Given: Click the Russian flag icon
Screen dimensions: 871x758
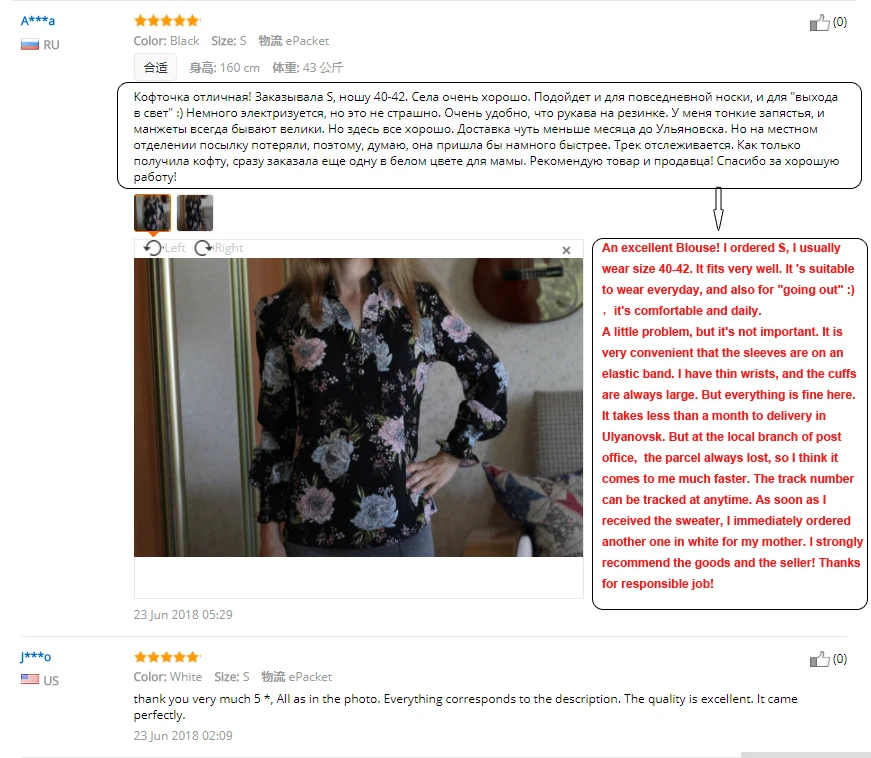Looking at the screenshot, I should [x=30, y=45].
